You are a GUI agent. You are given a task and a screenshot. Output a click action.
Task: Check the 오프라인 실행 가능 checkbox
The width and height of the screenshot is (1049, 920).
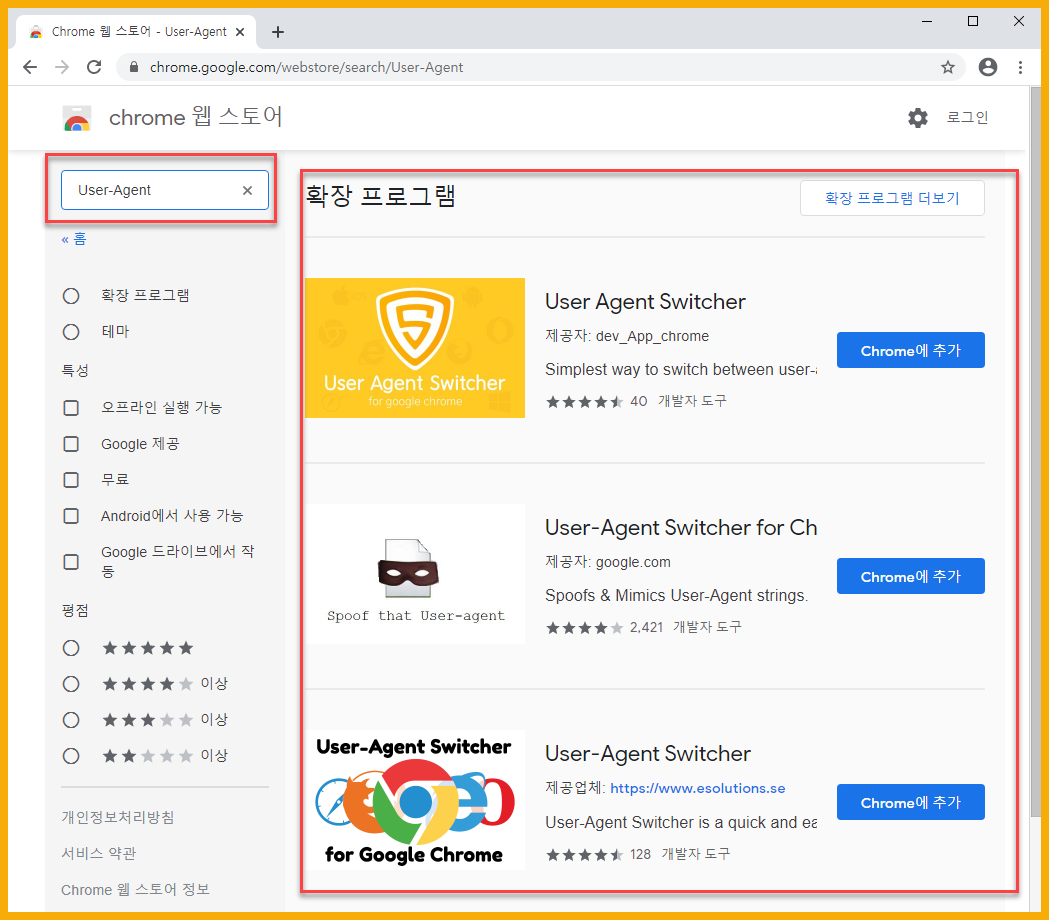[71, 408]
